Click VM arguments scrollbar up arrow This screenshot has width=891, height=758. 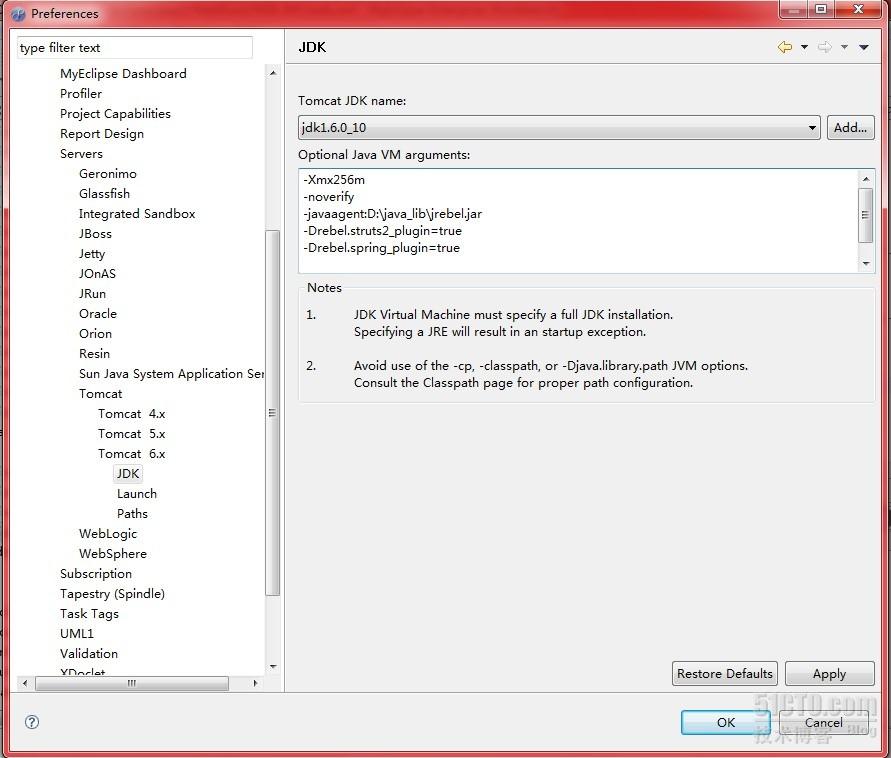pyautogui.click(x=865, y=179)
